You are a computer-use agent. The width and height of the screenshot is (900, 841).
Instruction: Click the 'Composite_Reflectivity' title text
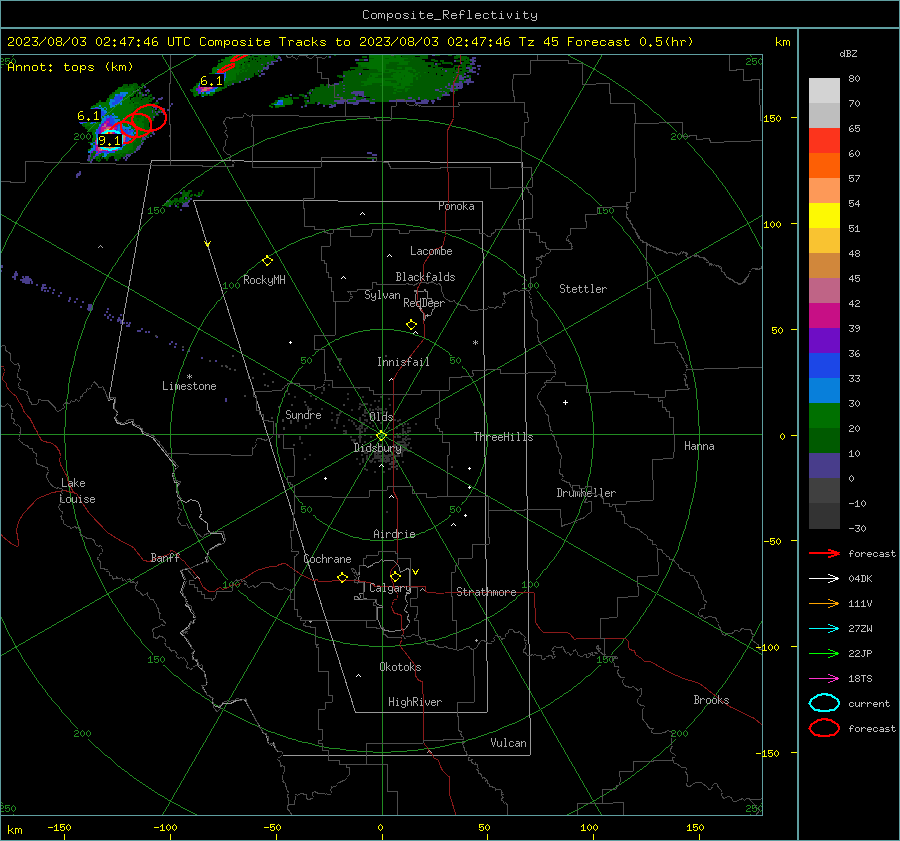pos(450,15)
